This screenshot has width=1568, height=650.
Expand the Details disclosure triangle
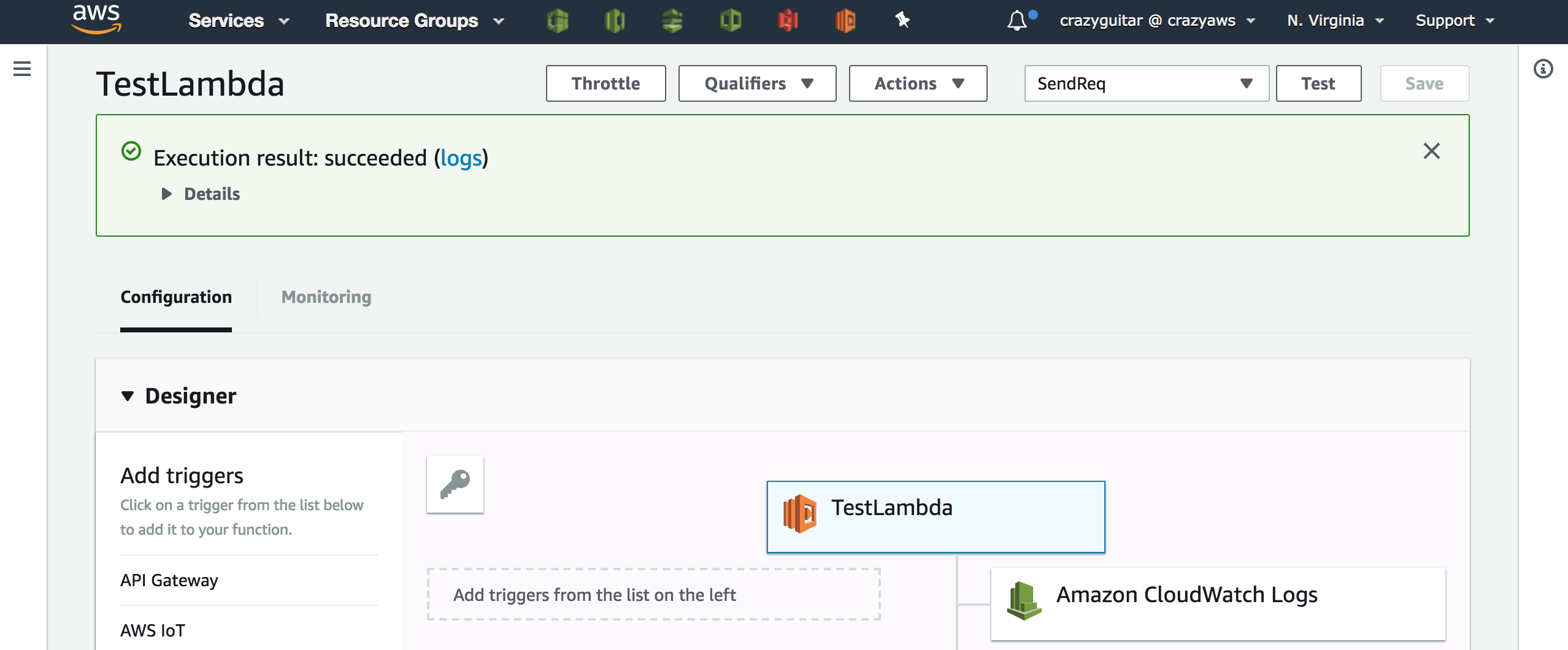point(166,194)
